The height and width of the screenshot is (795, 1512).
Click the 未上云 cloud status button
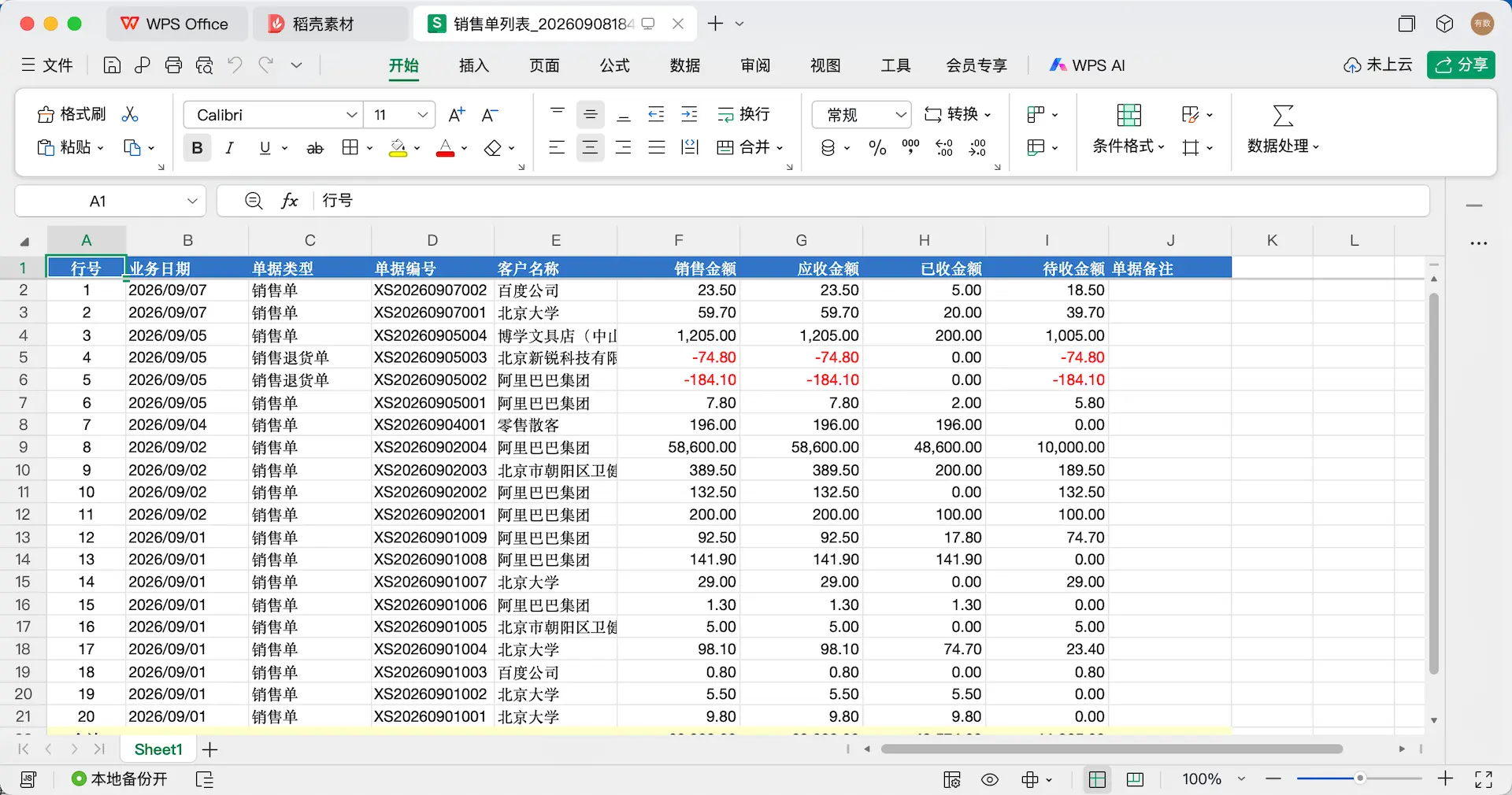1378,65
